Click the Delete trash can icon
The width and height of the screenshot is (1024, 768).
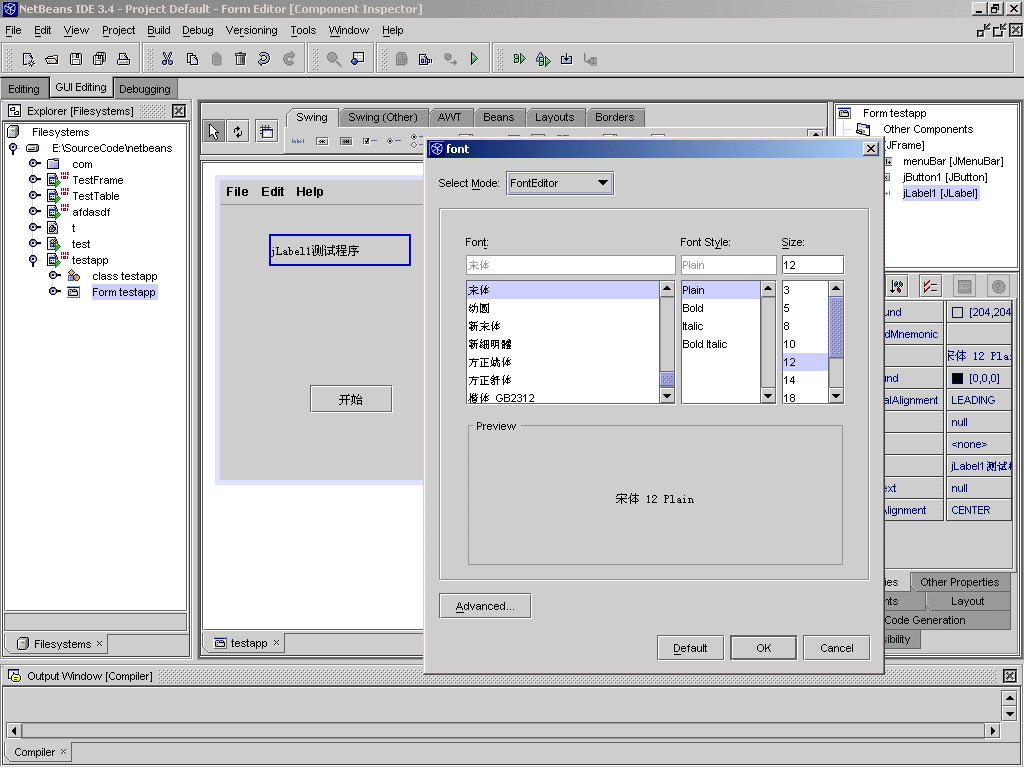240,59
